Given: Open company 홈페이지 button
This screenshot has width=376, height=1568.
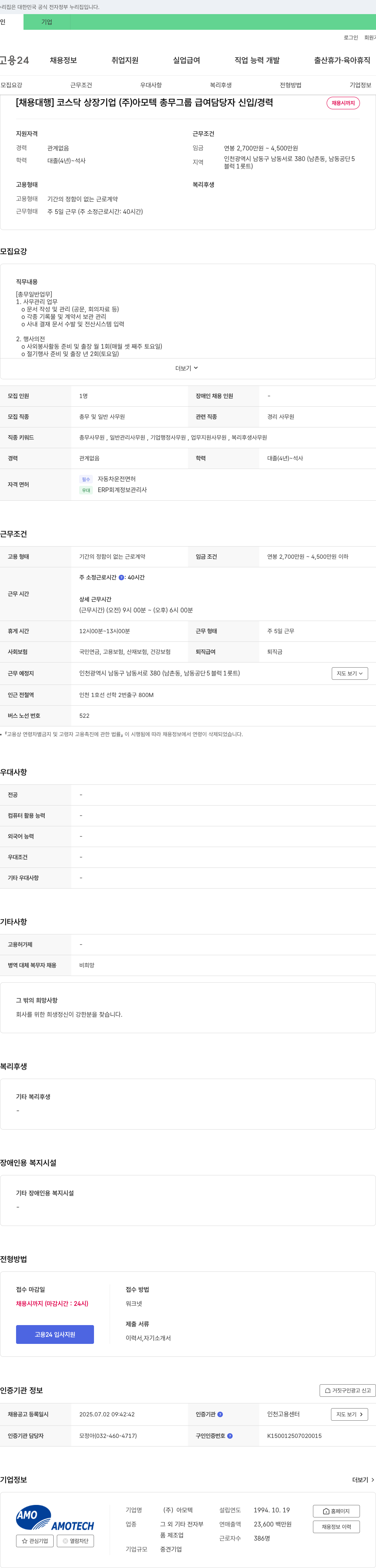Looking at the screenshot, I should click(x=336, y=1511).
